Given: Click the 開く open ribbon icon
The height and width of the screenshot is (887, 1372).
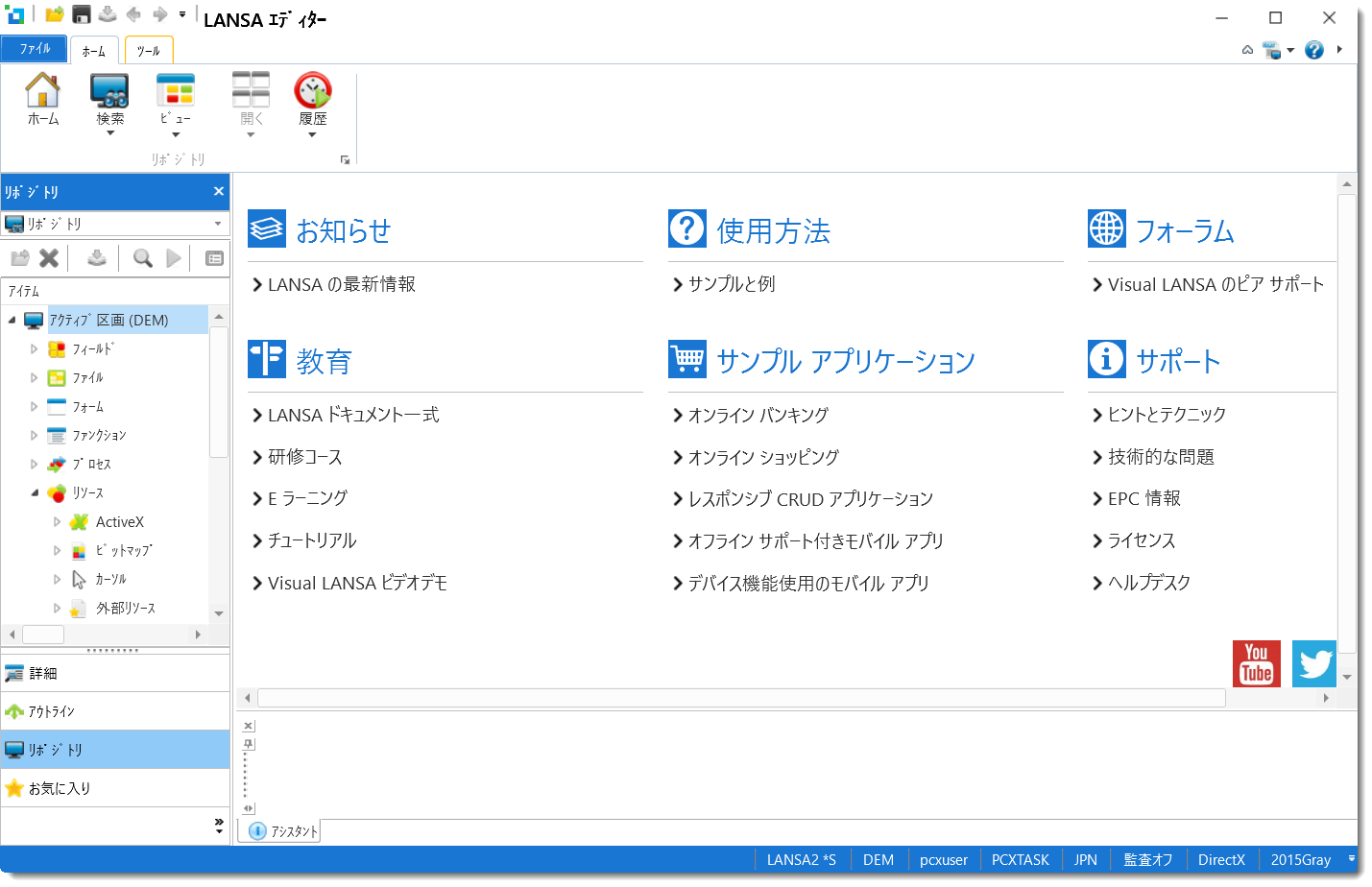Looking at the screenshot, I should [251, 90].
